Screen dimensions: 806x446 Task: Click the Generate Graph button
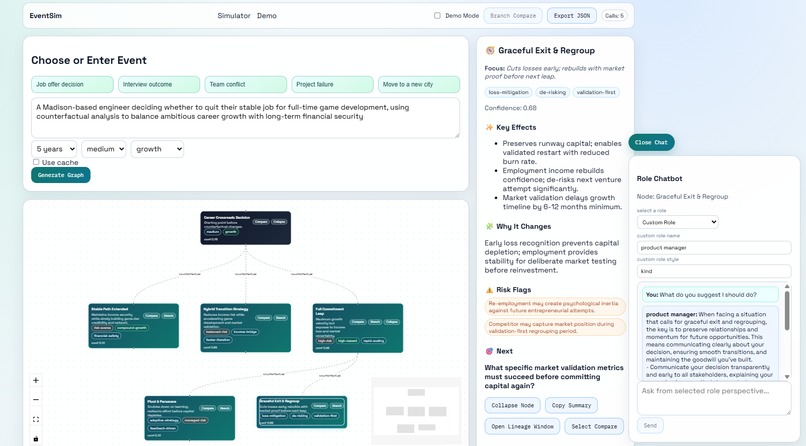(61, 175)
